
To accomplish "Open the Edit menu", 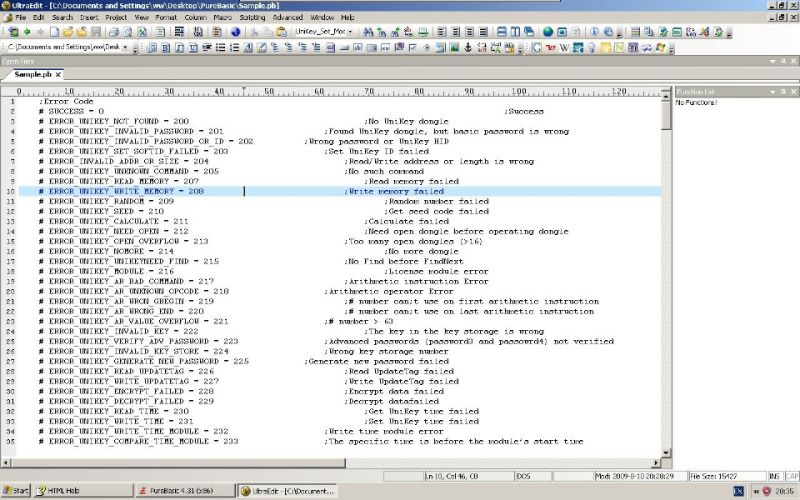I will point(39,17).
